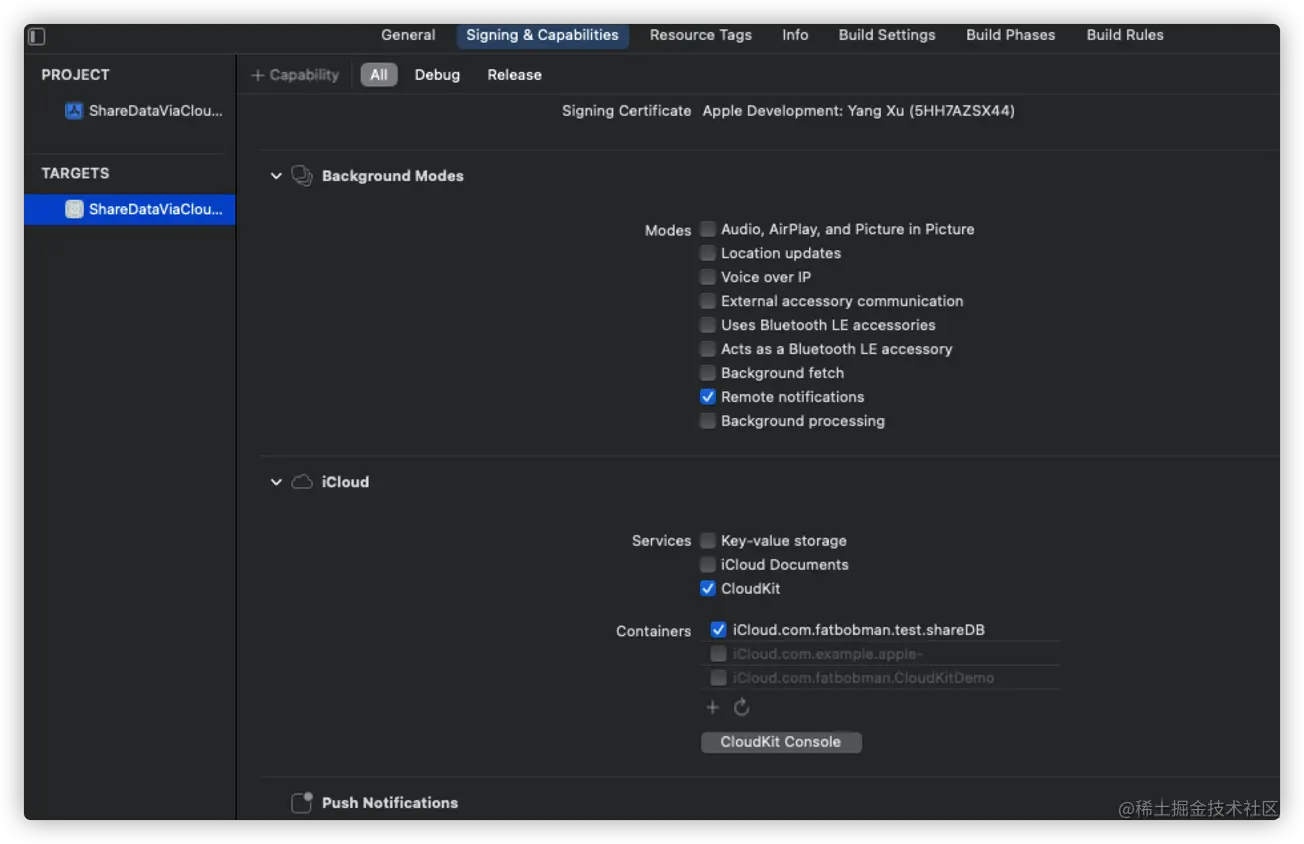Viewport: 1304px width, 844px height.
Task: Click the Background Modes section icon
Action: click(302, 176)
